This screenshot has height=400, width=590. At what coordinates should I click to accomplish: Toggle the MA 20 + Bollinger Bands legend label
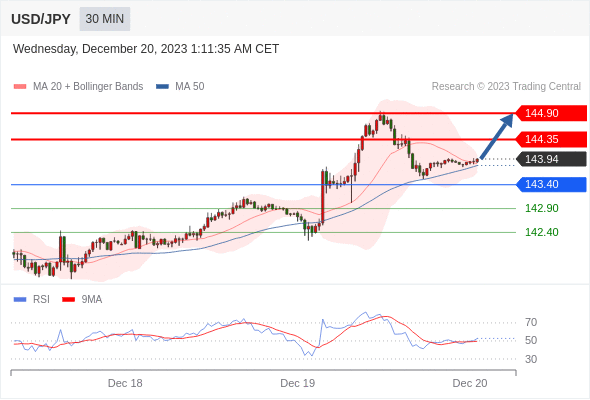point(88,87)
